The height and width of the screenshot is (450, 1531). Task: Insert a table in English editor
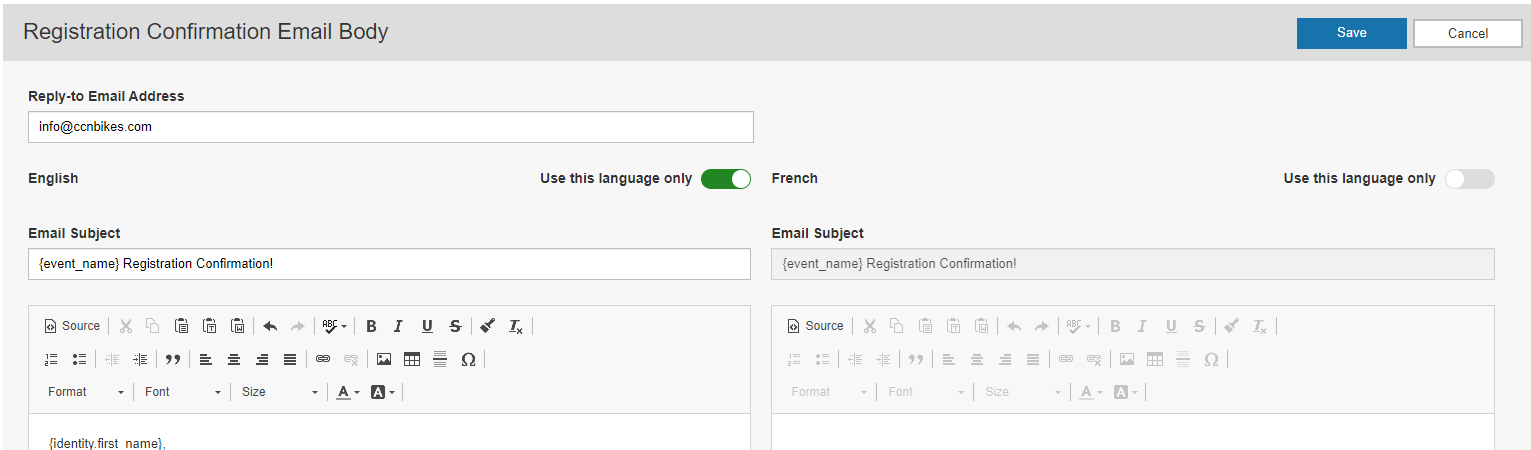click(412, 359)
